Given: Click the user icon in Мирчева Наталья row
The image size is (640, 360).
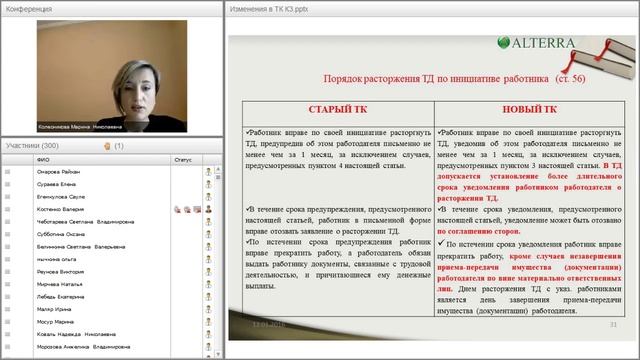Looking at the screenshot, I should click(x=208, y=284).
